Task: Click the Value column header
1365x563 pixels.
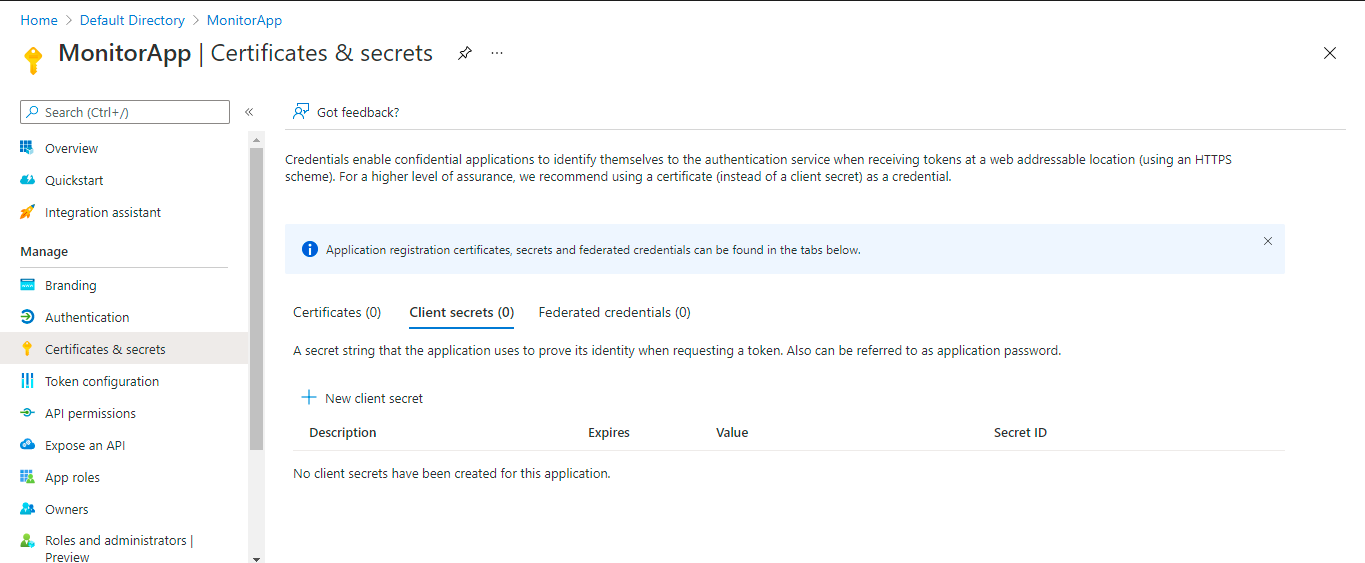Action: (732, 433)
